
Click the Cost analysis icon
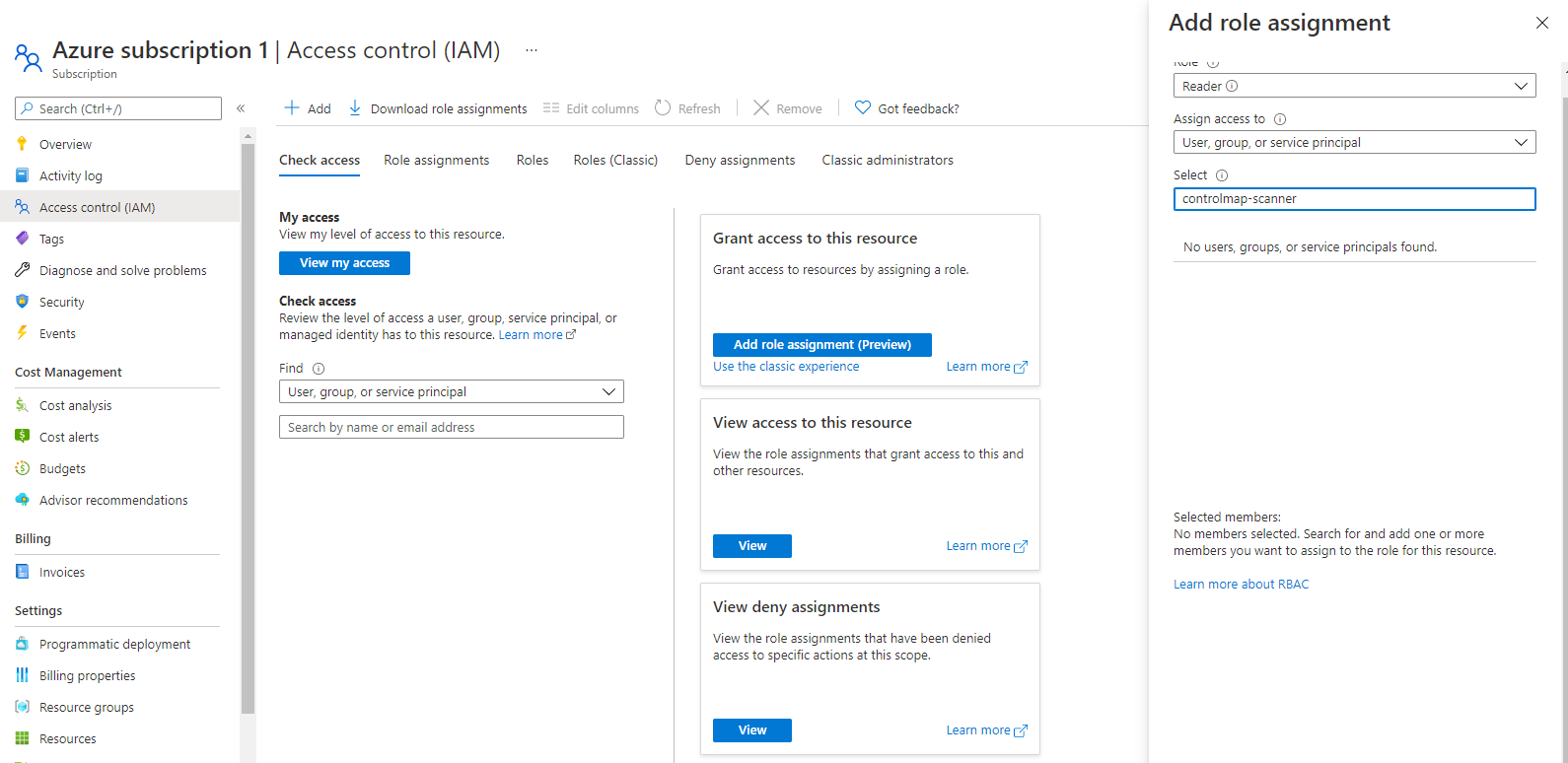[x=22, y=405]
